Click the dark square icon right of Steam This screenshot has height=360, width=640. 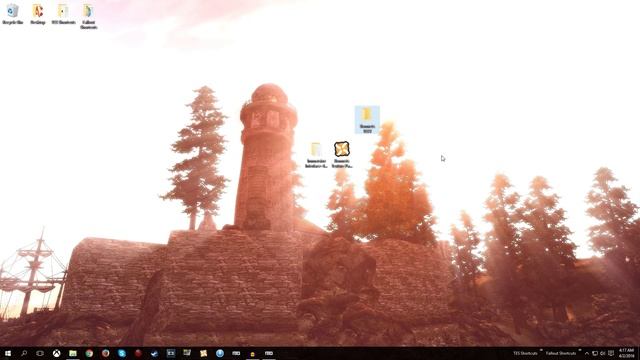point(171,353)
